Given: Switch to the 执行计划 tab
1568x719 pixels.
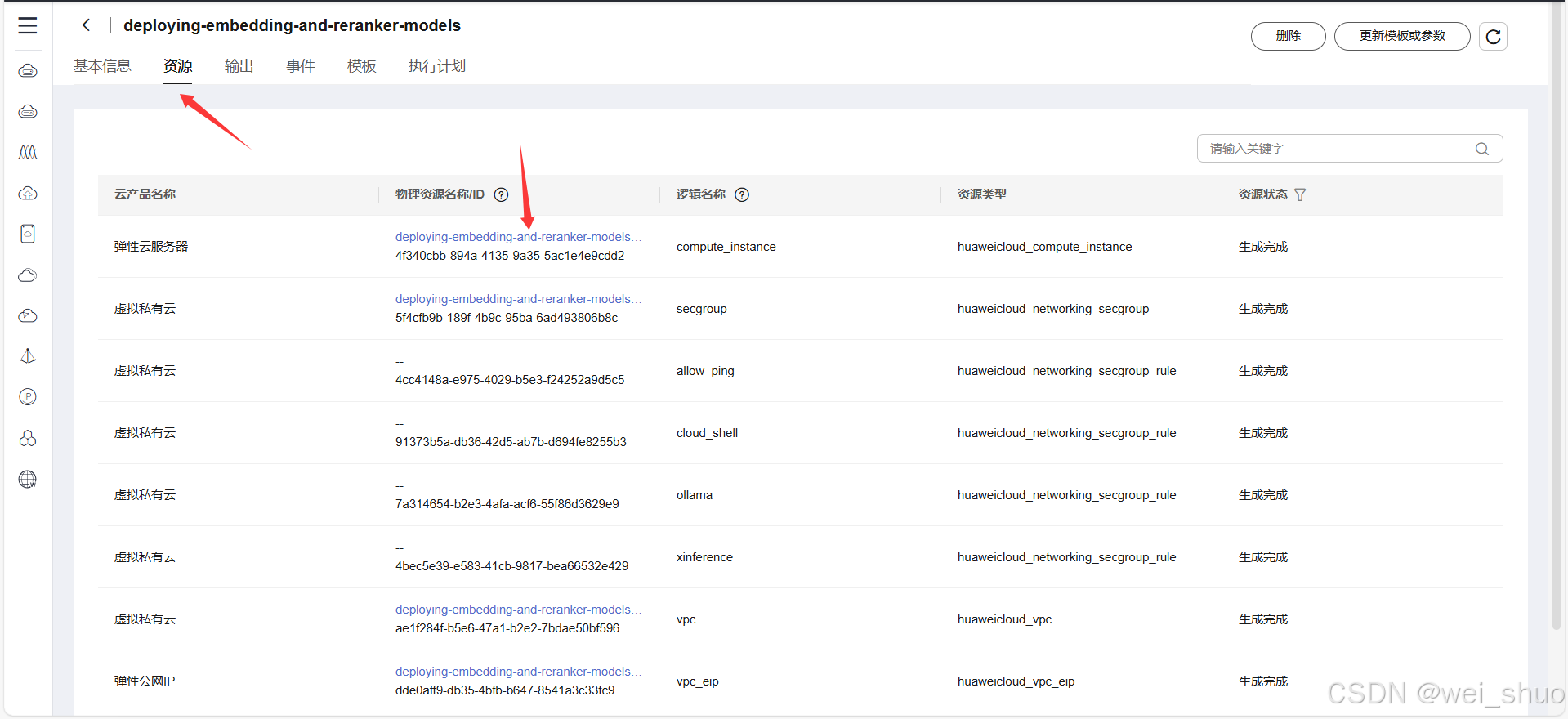Looking at the screenshot, I should pos(437,66).
